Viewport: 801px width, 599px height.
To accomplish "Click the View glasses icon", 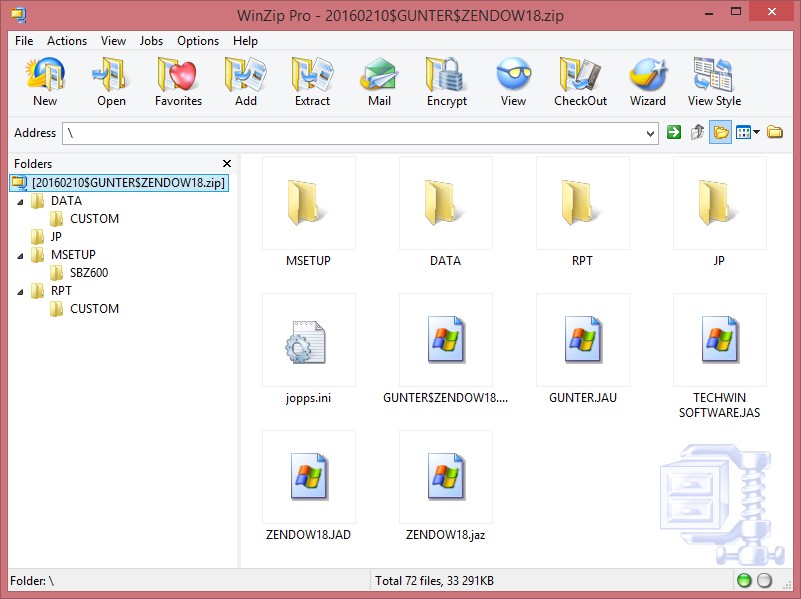I will [x=513, y=82].
